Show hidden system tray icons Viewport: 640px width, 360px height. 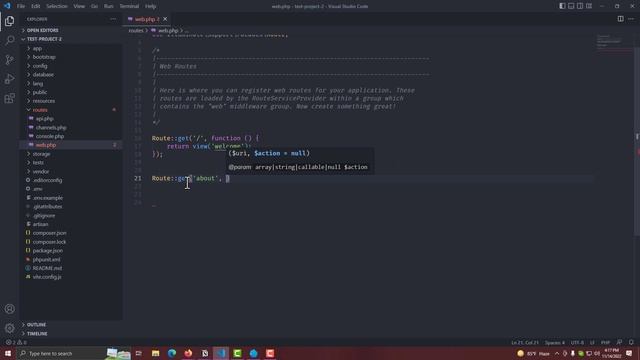(x=557, y=353)
